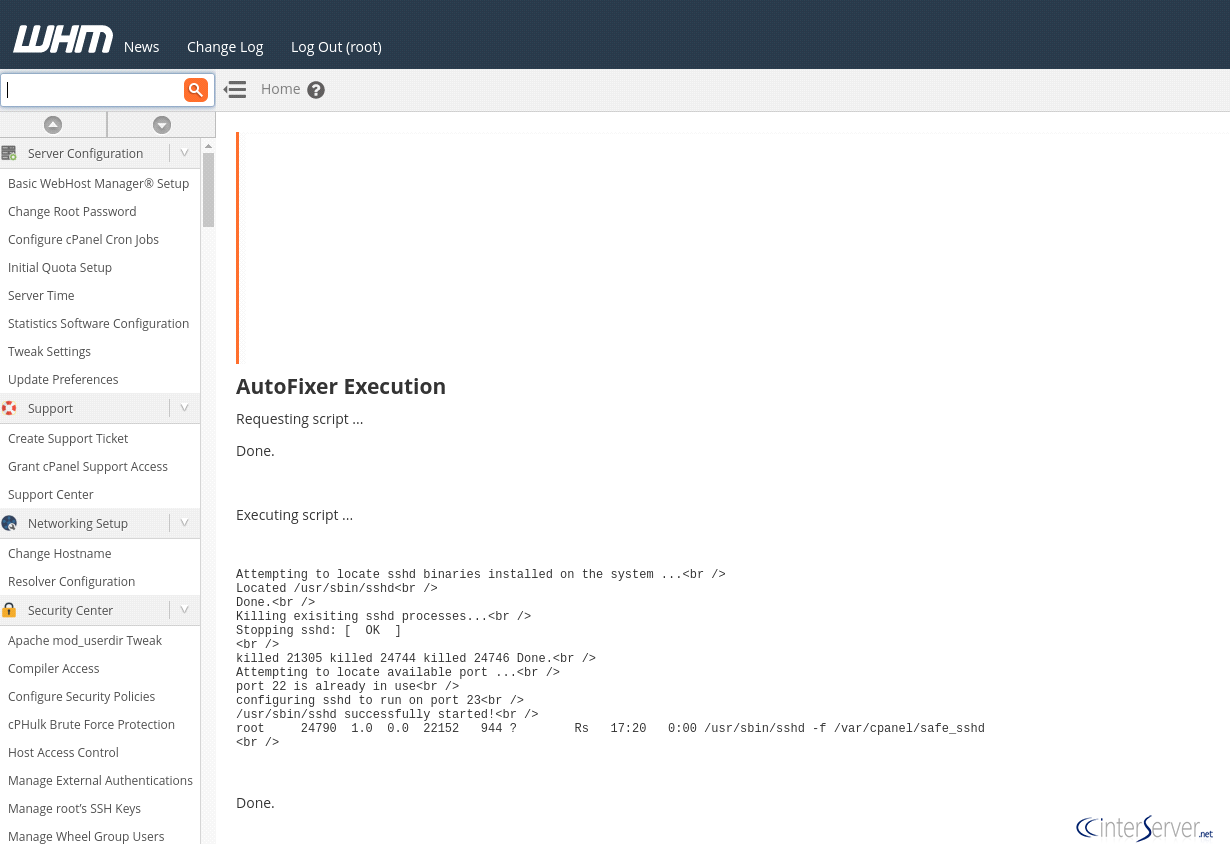This screenshot has width=1230, height=844.
Task: Open cPHulk Brute Force Protection
Action: (x=91, y=724)
